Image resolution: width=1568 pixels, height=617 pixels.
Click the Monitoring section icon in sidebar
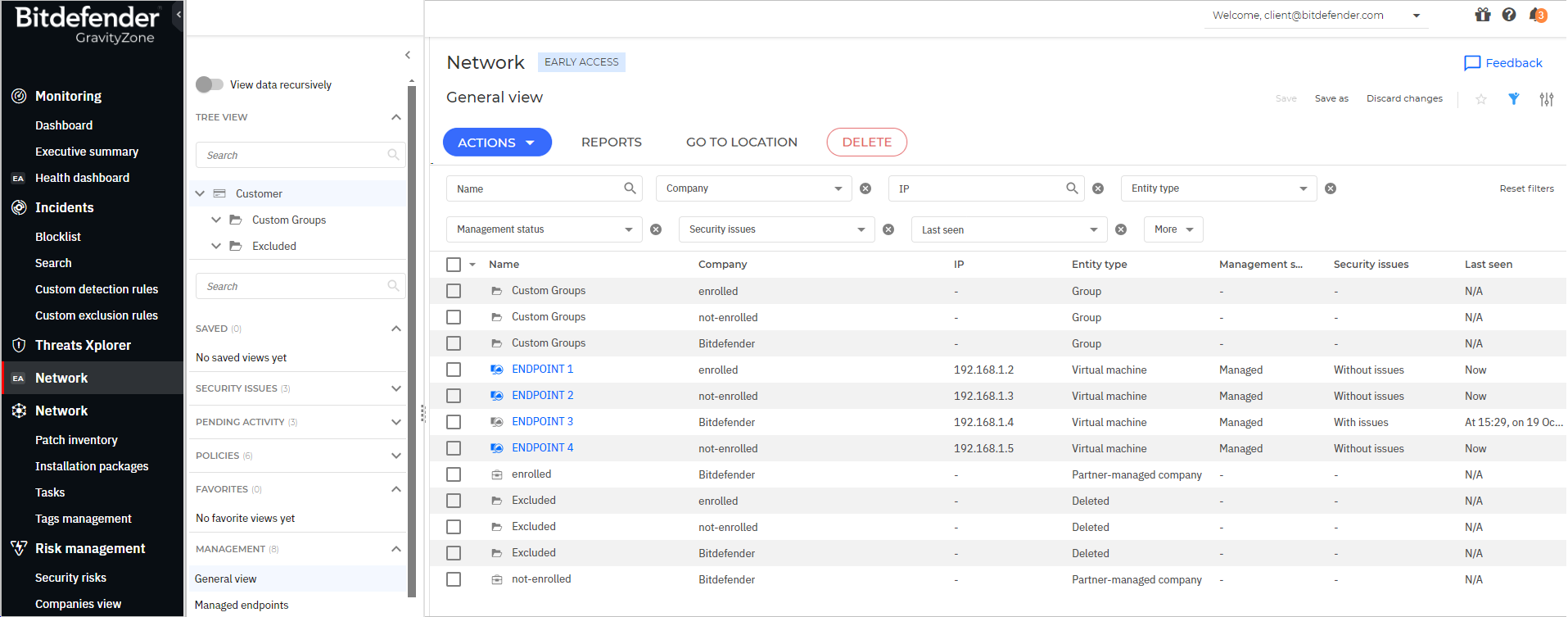pyautogui.click(x=19, y=96)
